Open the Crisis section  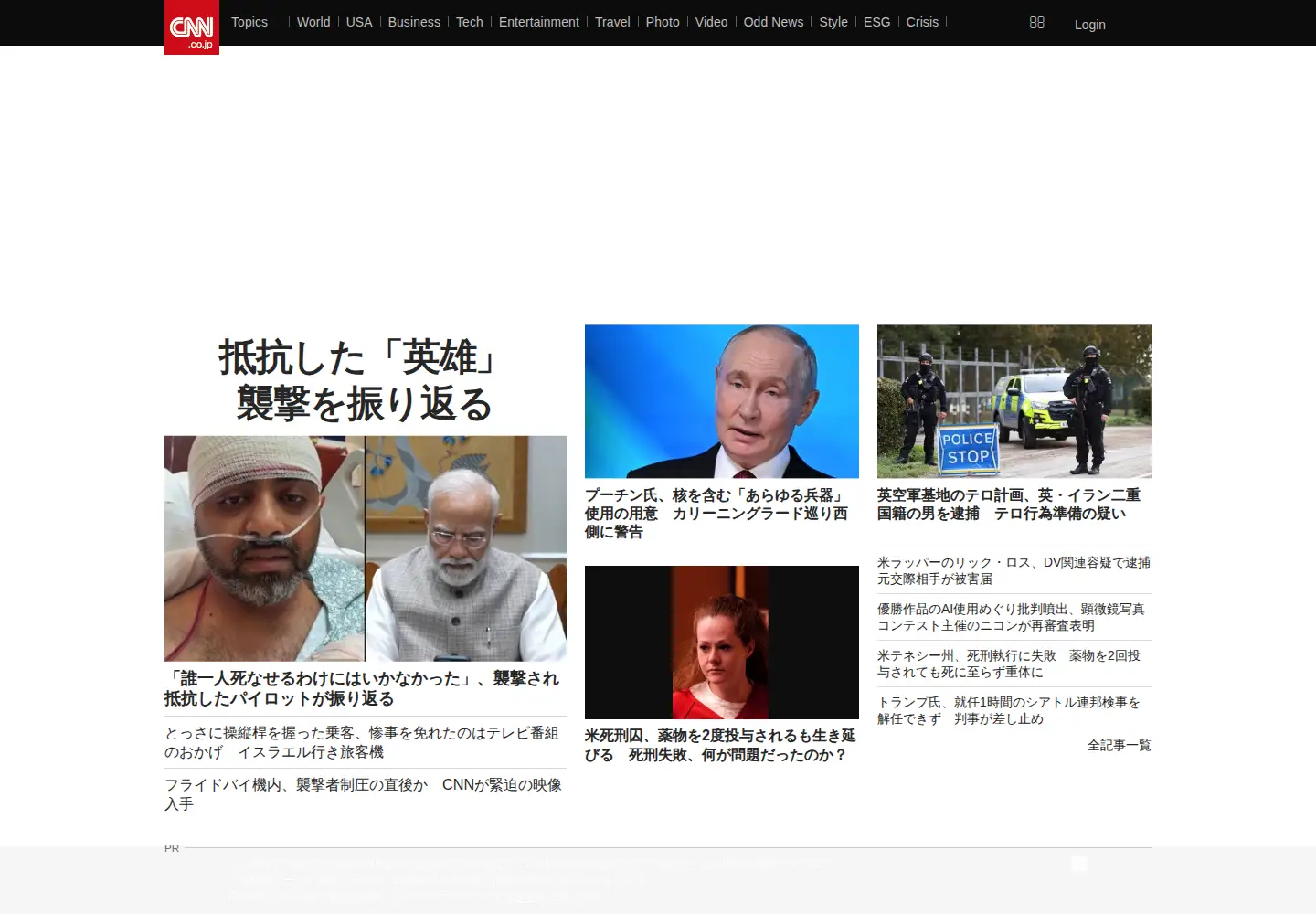click(x=922, y=22)
